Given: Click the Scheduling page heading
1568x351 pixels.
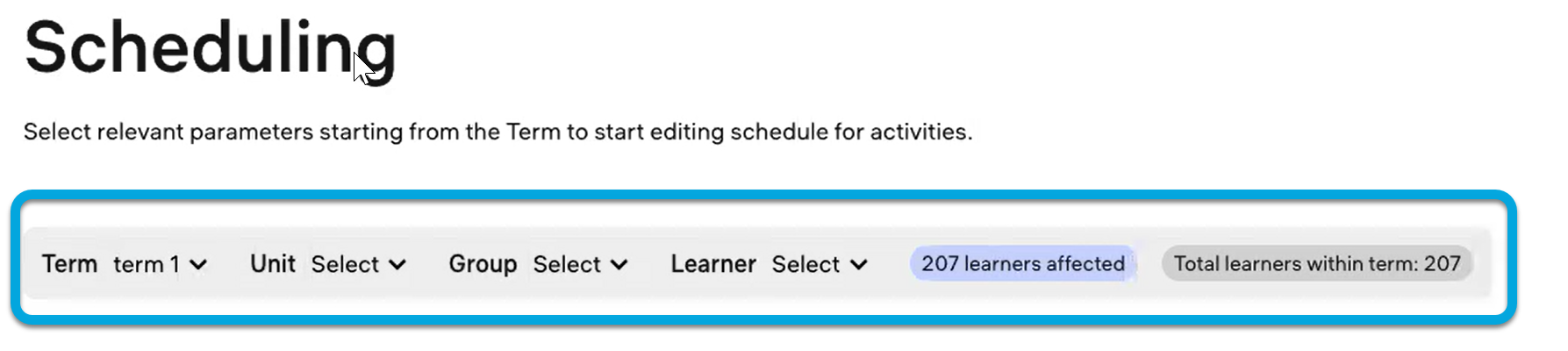Looking at the screenshot, I should click(210, 48).
